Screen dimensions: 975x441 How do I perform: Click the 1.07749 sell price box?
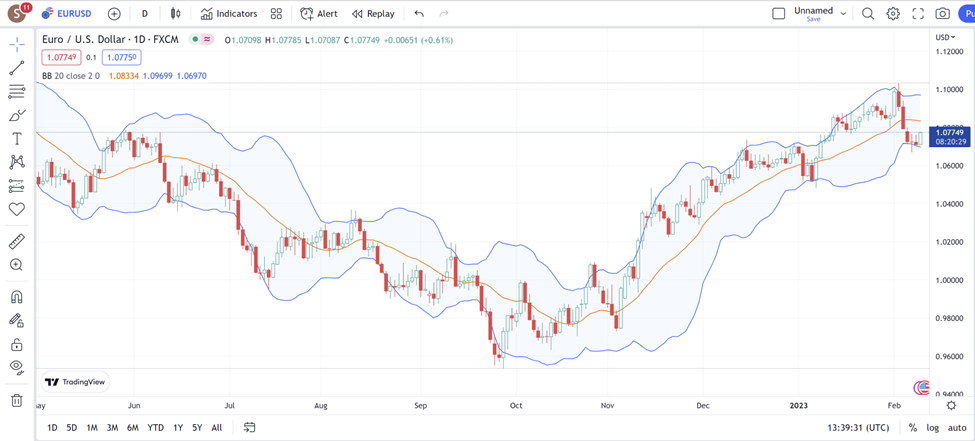click(61, 58)
